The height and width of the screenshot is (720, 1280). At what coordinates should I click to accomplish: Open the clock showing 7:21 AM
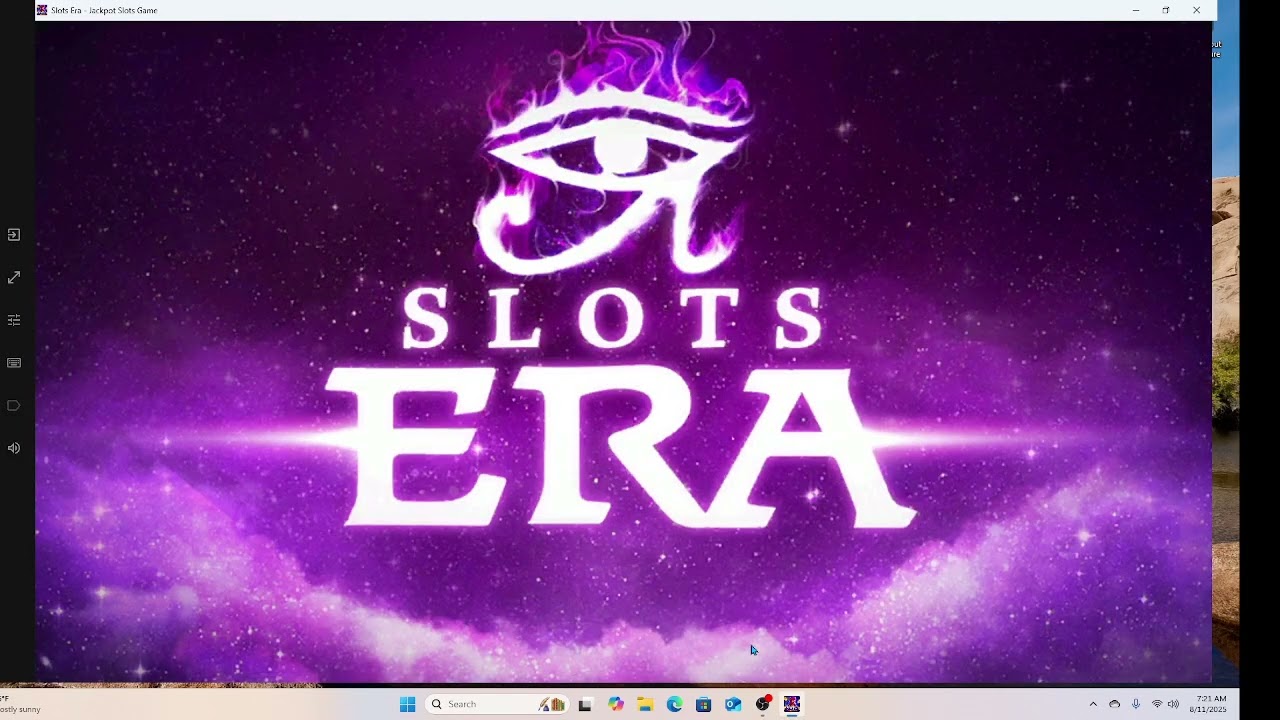pyautogui.click(x=1210, y=704)
